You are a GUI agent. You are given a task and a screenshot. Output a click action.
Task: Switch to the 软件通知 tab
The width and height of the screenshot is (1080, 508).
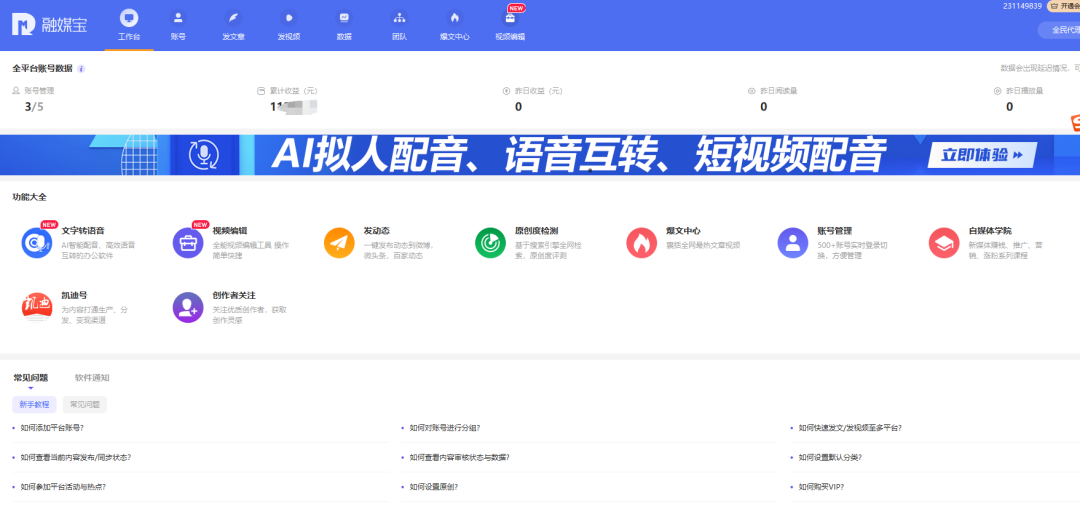coord(92,377)
